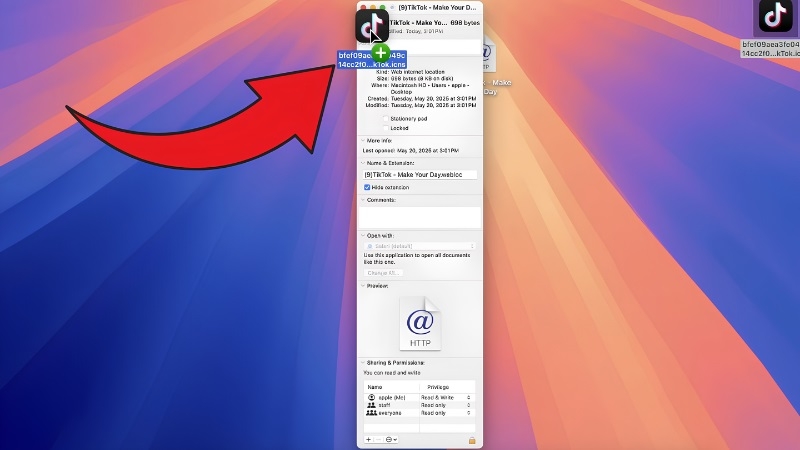Screen dimensions: 800x450
Task: Toggle the Locked checkbox
Action: pos(386,128)
